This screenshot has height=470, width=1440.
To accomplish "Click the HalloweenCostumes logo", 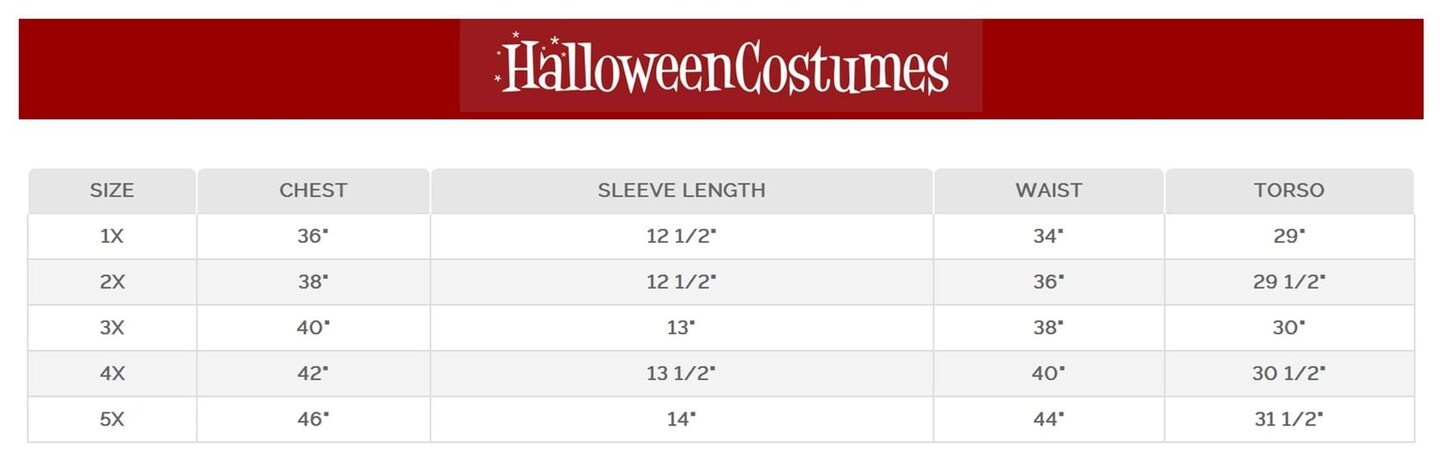I will coord(721,67).
